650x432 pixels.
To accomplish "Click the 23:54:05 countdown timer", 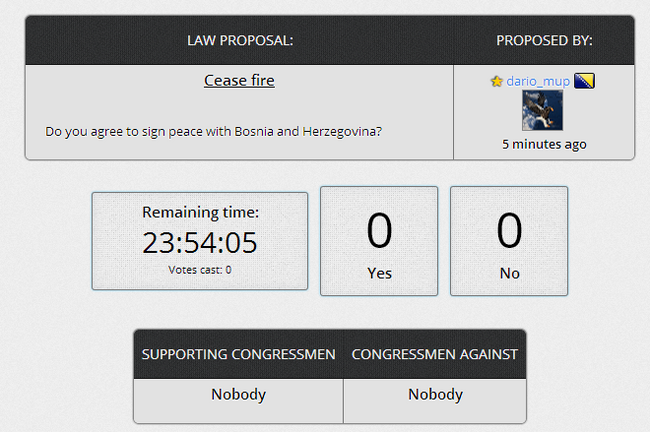I will (x=200, y=242).
